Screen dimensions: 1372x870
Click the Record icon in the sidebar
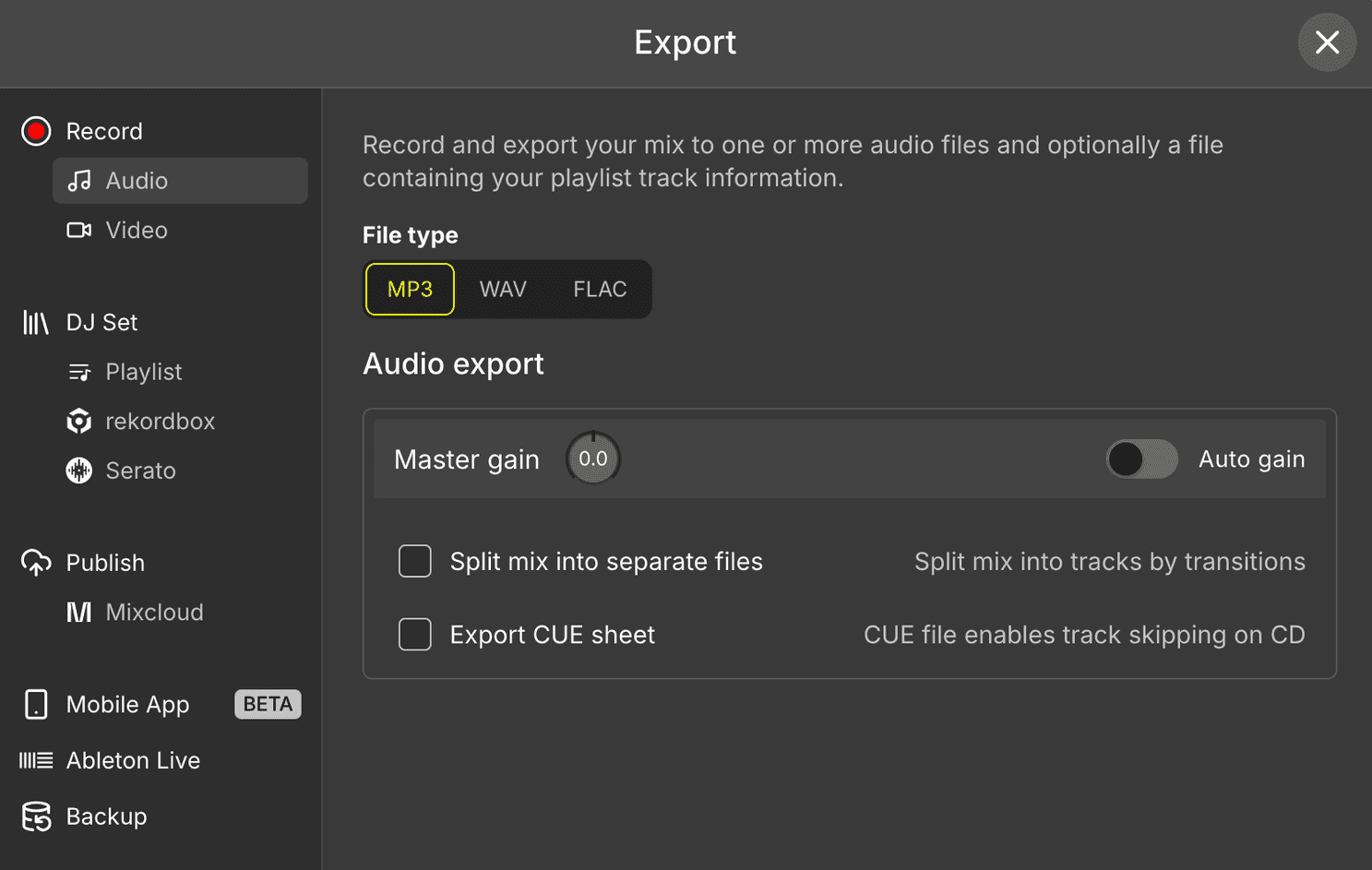[x=35, y=131]
